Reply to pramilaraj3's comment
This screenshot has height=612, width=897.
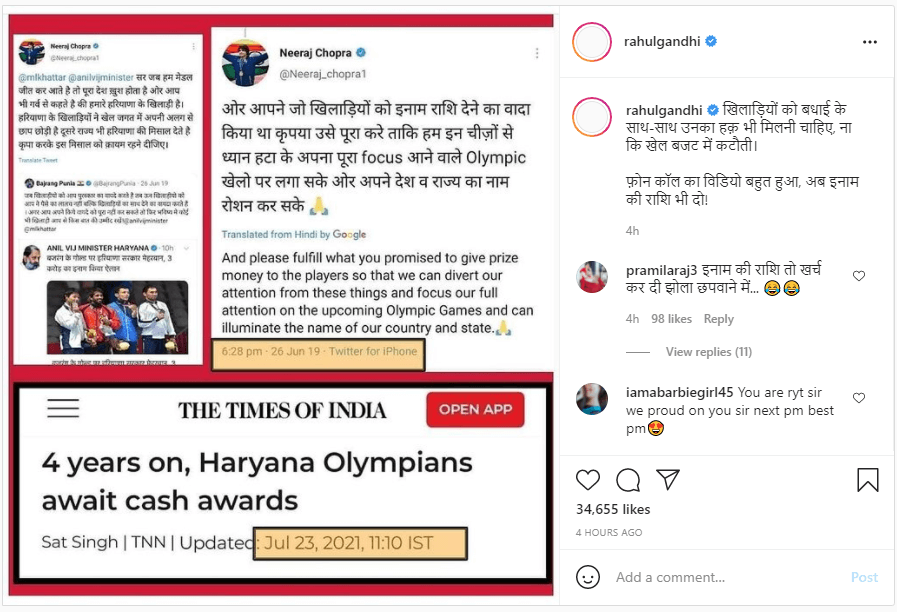pos(719,319)
